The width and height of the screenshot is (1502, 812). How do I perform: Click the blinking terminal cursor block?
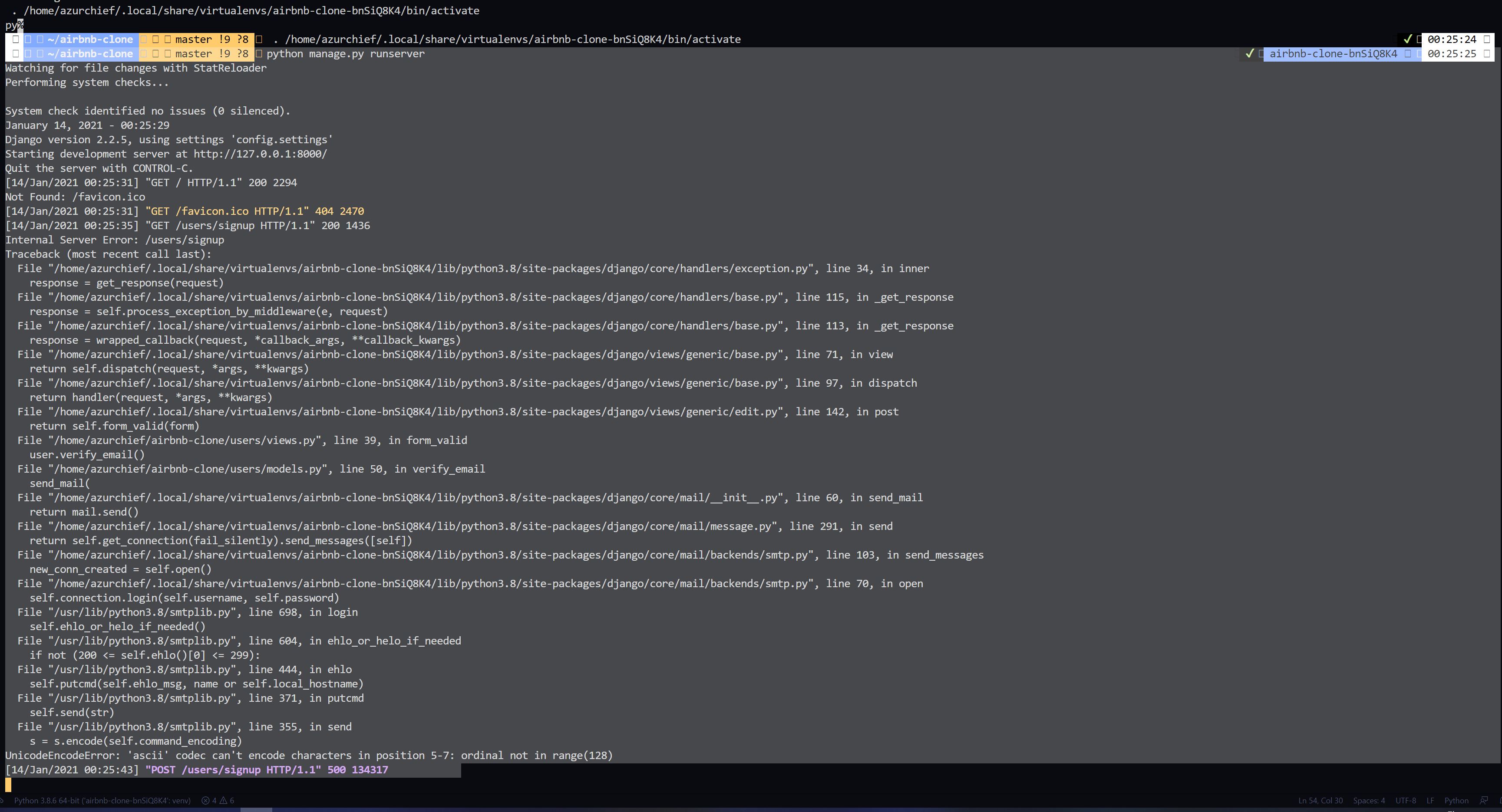(8, 785)
